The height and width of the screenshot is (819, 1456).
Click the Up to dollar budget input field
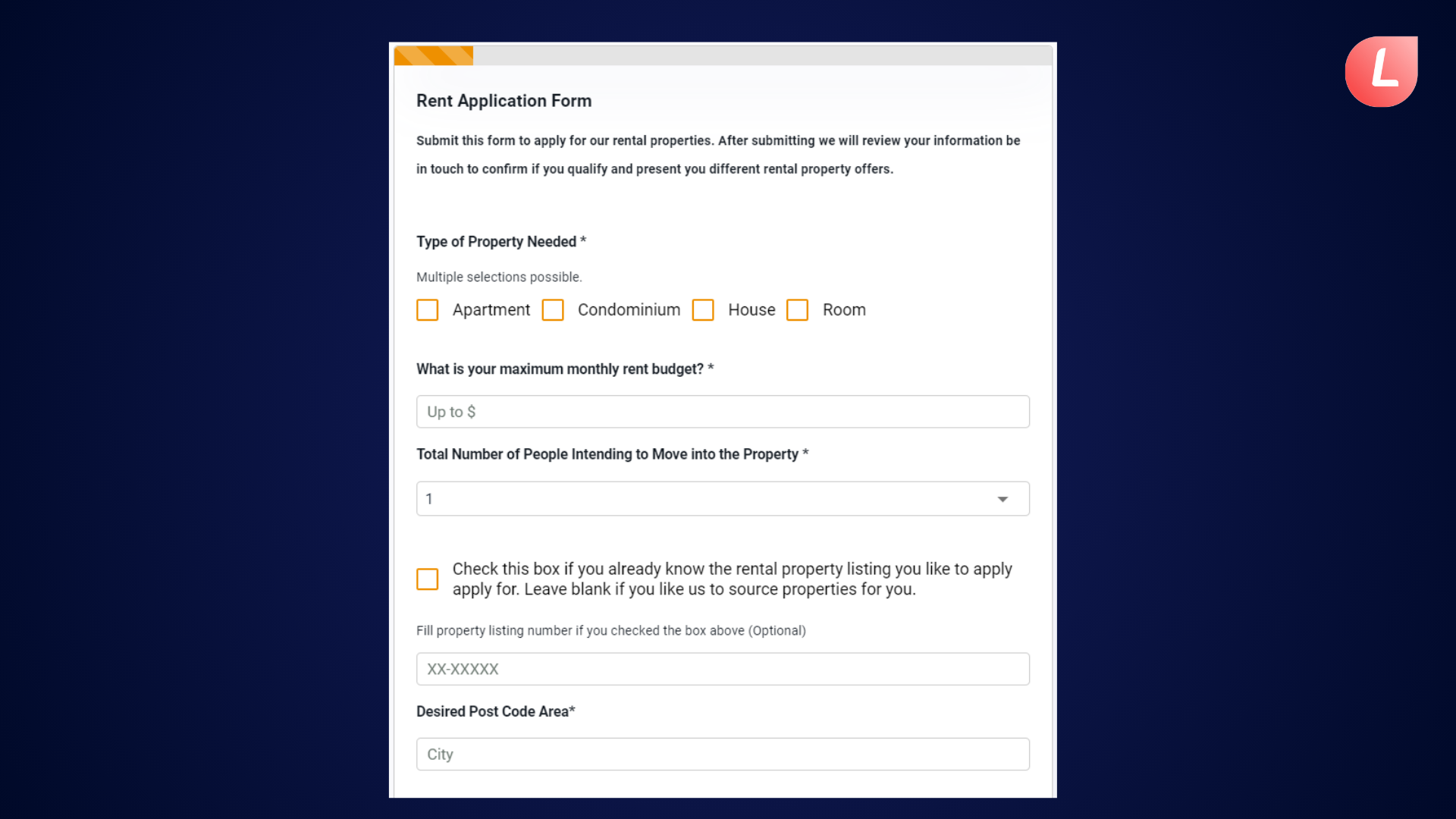722,411
